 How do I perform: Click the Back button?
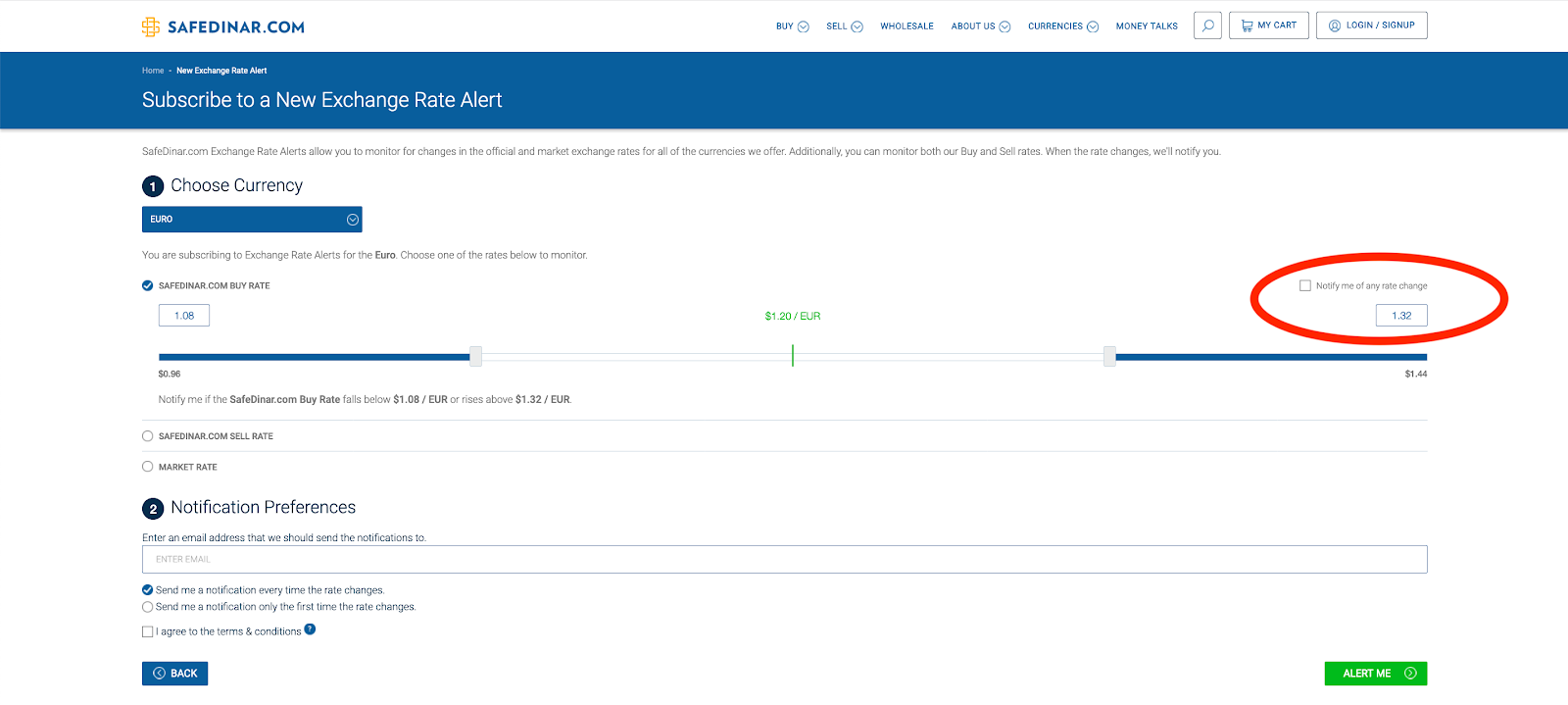174,674
